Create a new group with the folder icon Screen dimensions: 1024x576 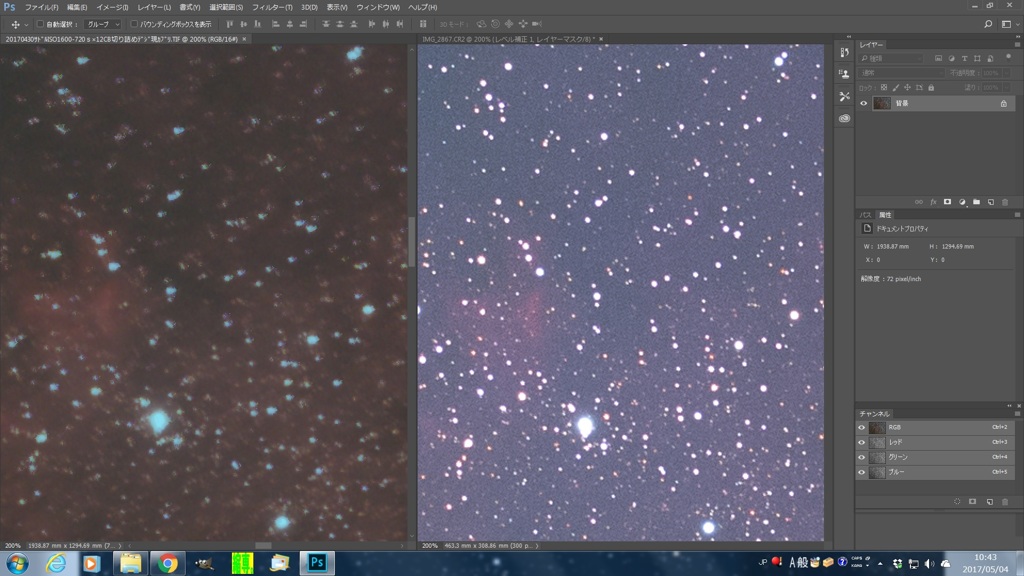pyautogui.click(x=977, y=202)
